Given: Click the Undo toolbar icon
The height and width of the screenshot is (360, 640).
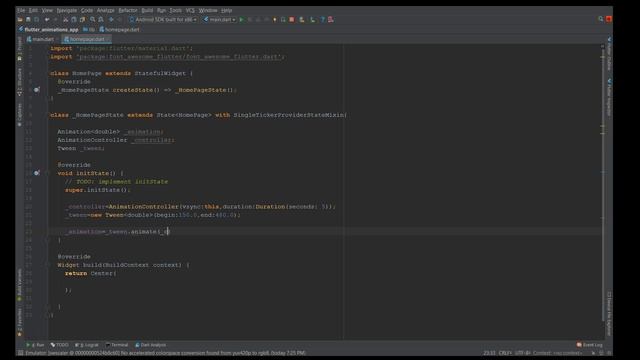Looking at the screenshot, I should 47,20.
